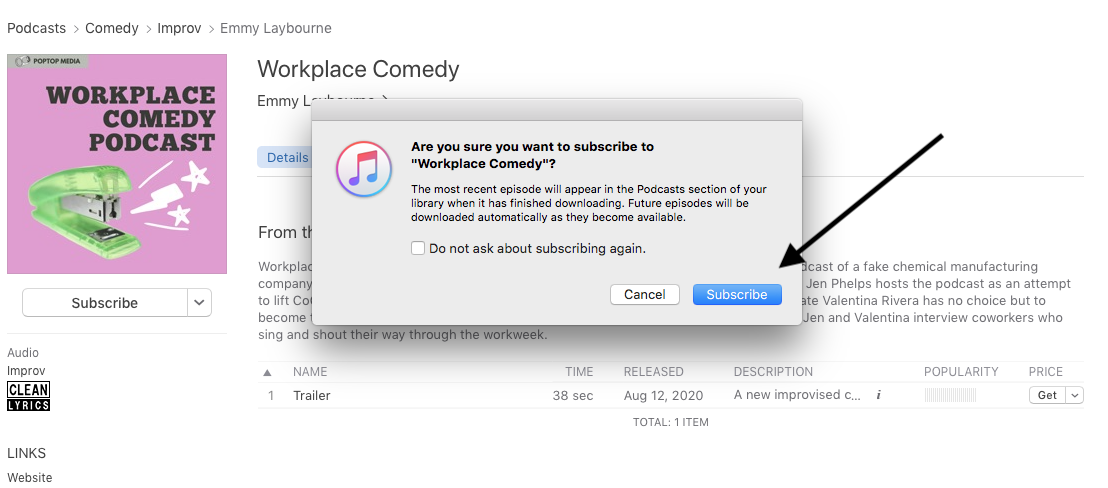Image resolution: width=1108 pixels, height=488 pixels.
Task: Open the Workplace Comedy Podcast artwork
Action: 117,164
